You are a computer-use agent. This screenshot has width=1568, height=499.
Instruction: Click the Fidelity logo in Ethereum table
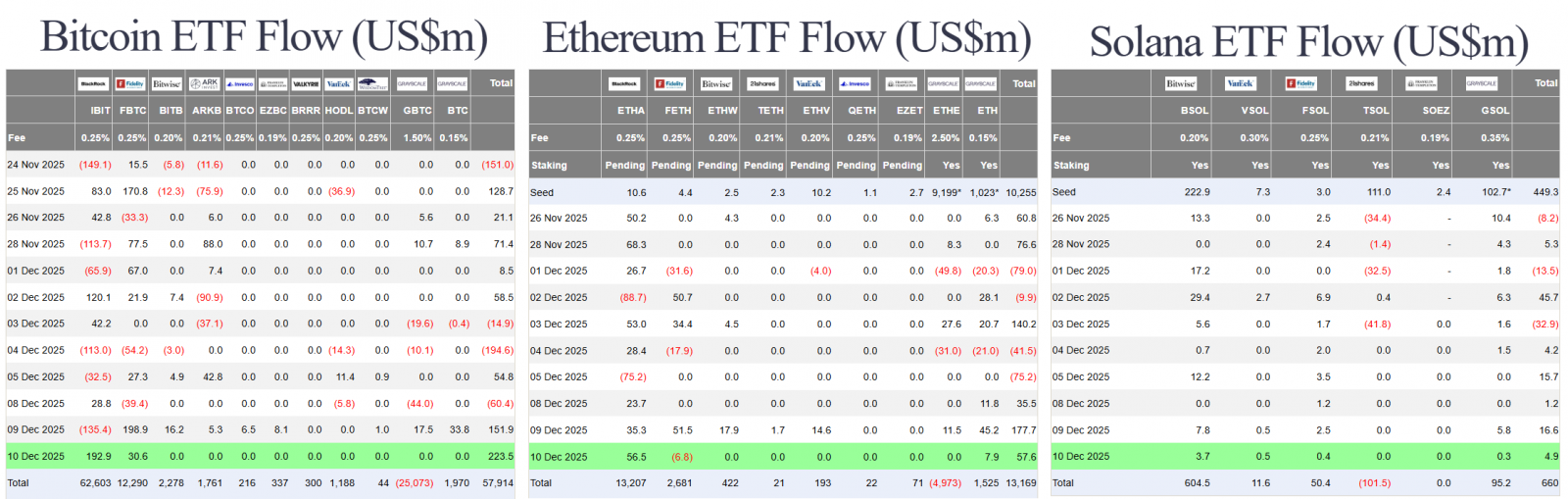tap(670, 83)
